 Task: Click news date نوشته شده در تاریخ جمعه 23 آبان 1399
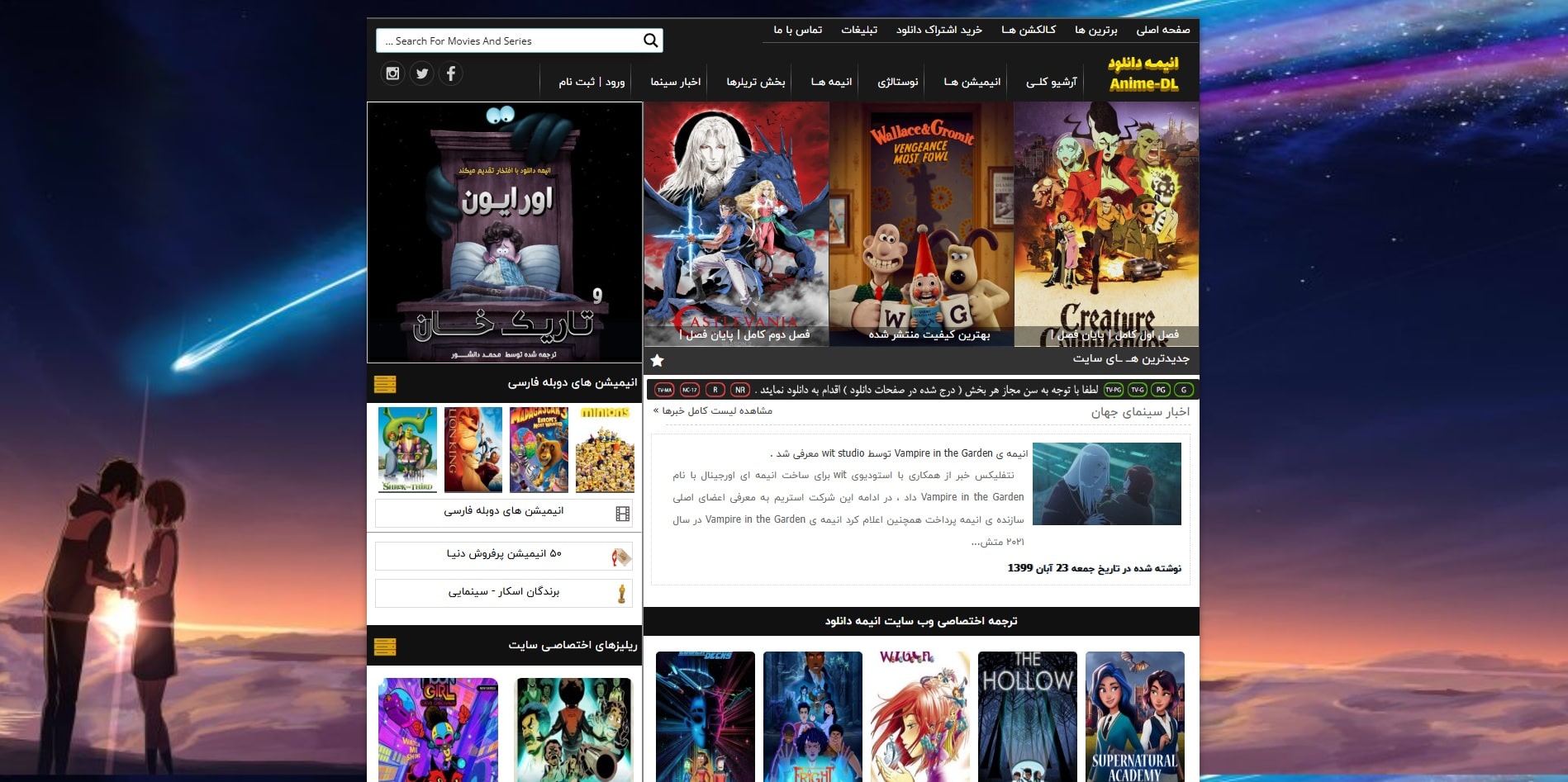[1094, 568]
